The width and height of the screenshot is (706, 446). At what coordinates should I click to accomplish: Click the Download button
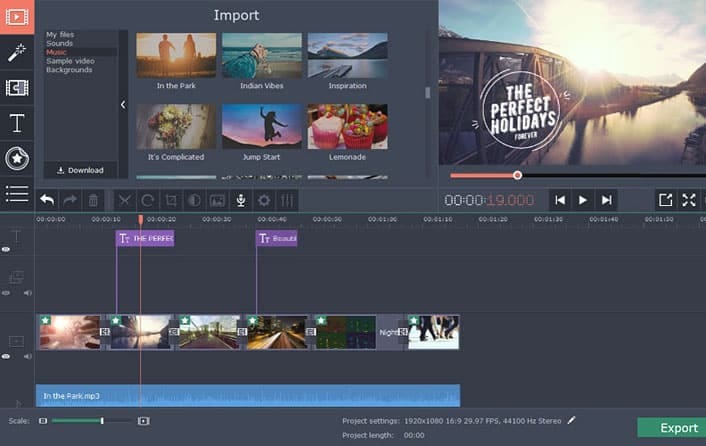tap(80, 170)
